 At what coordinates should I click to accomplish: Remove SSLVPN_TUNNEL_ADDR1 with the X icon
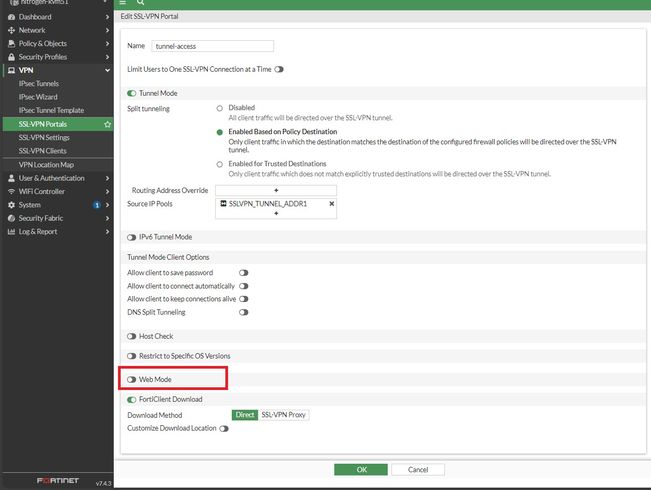click(x=331, y=203)
